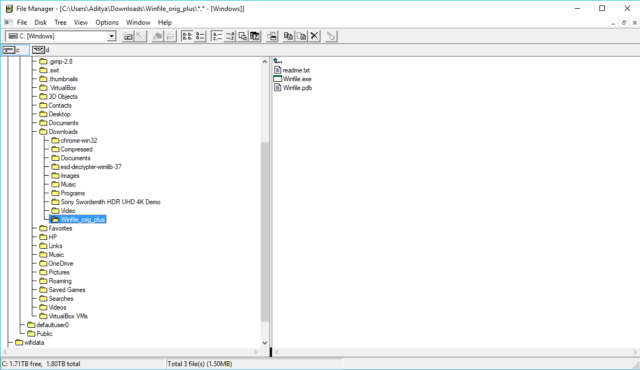Click the tree pane scroll-up arrow

click(264, 62)
